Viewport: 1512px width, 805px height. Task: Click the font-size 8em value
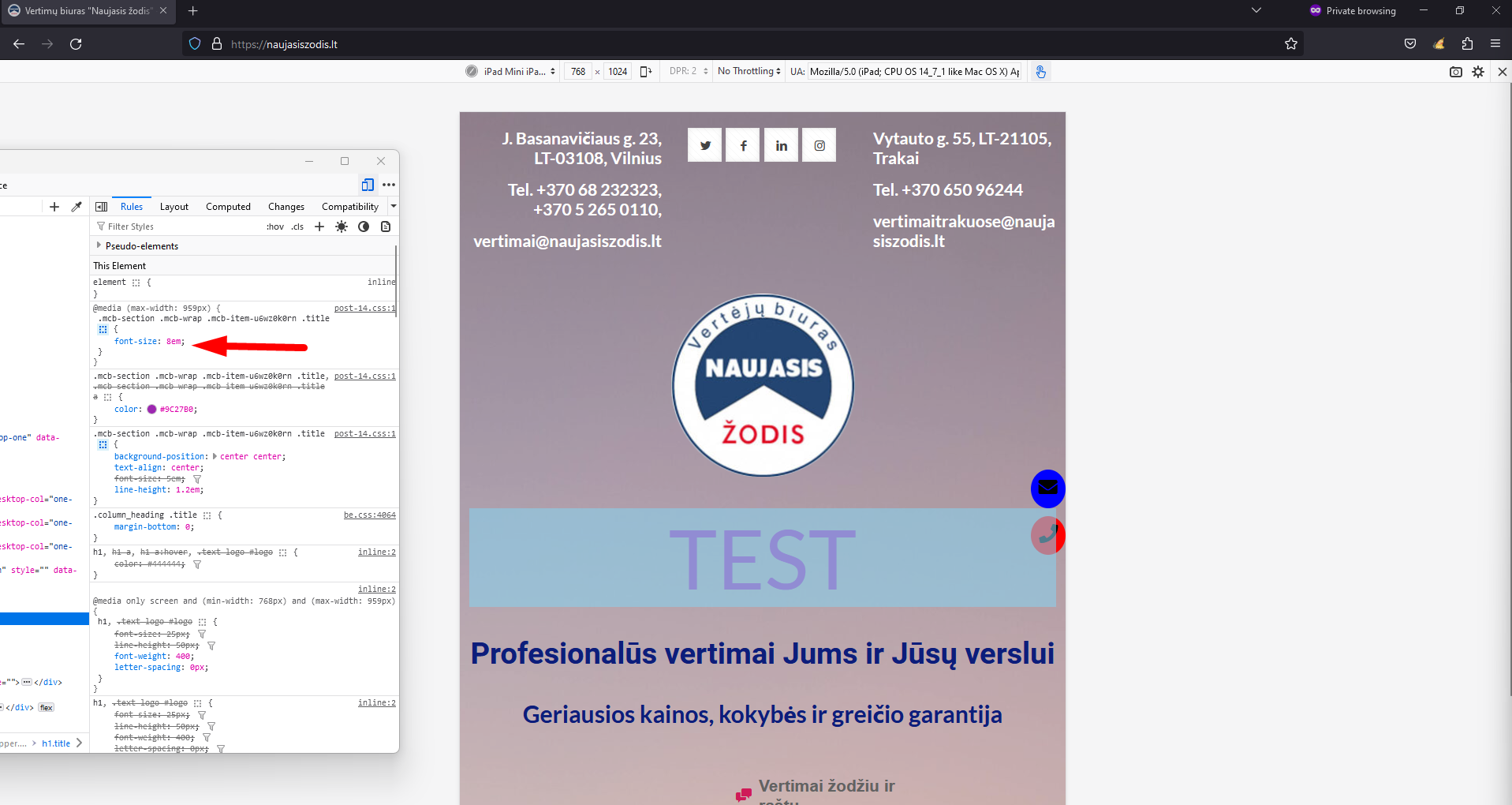point(173,342)
